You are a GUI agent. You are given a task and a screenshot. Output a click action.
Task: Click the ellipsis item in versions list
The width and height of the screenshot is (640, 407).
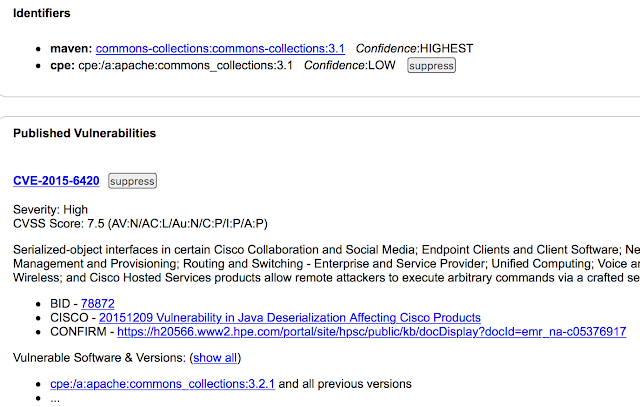55,399
